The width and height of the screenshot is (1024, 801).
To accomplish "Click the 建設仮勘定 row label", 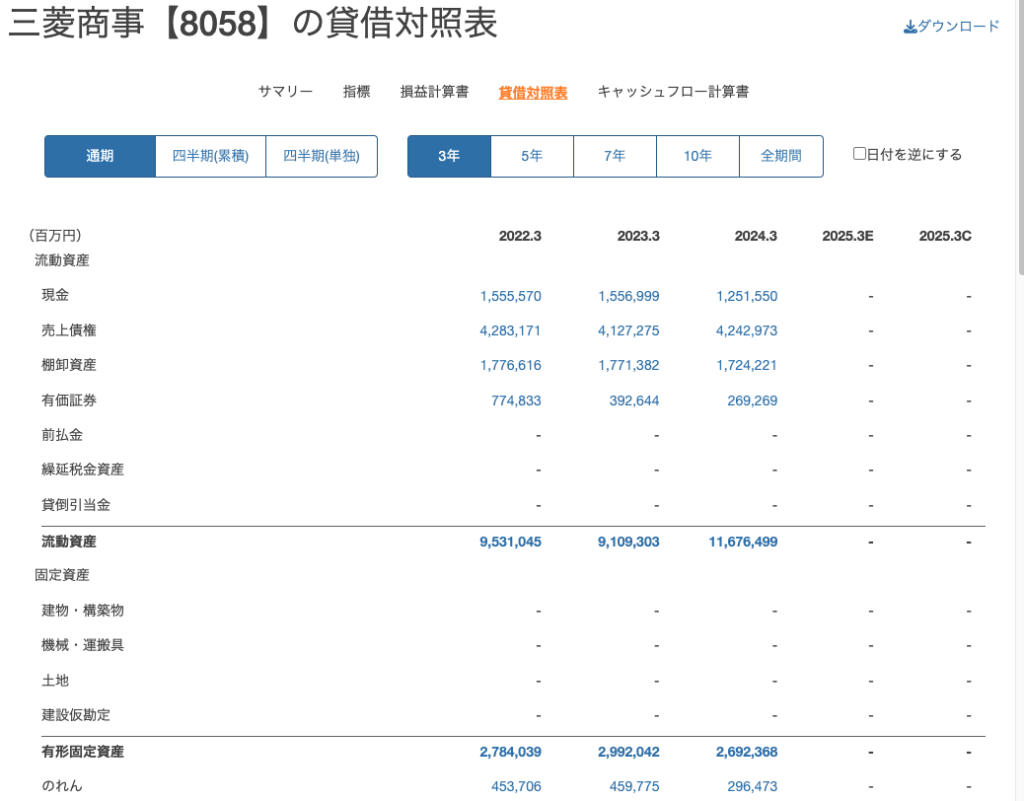I will [76, 715].
